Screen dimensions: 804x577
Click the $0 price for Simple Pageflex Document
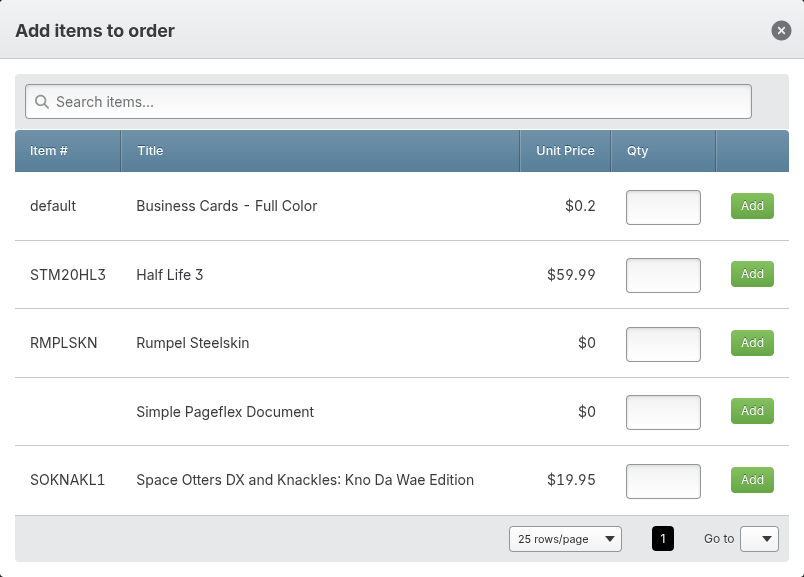click(587, 411)
